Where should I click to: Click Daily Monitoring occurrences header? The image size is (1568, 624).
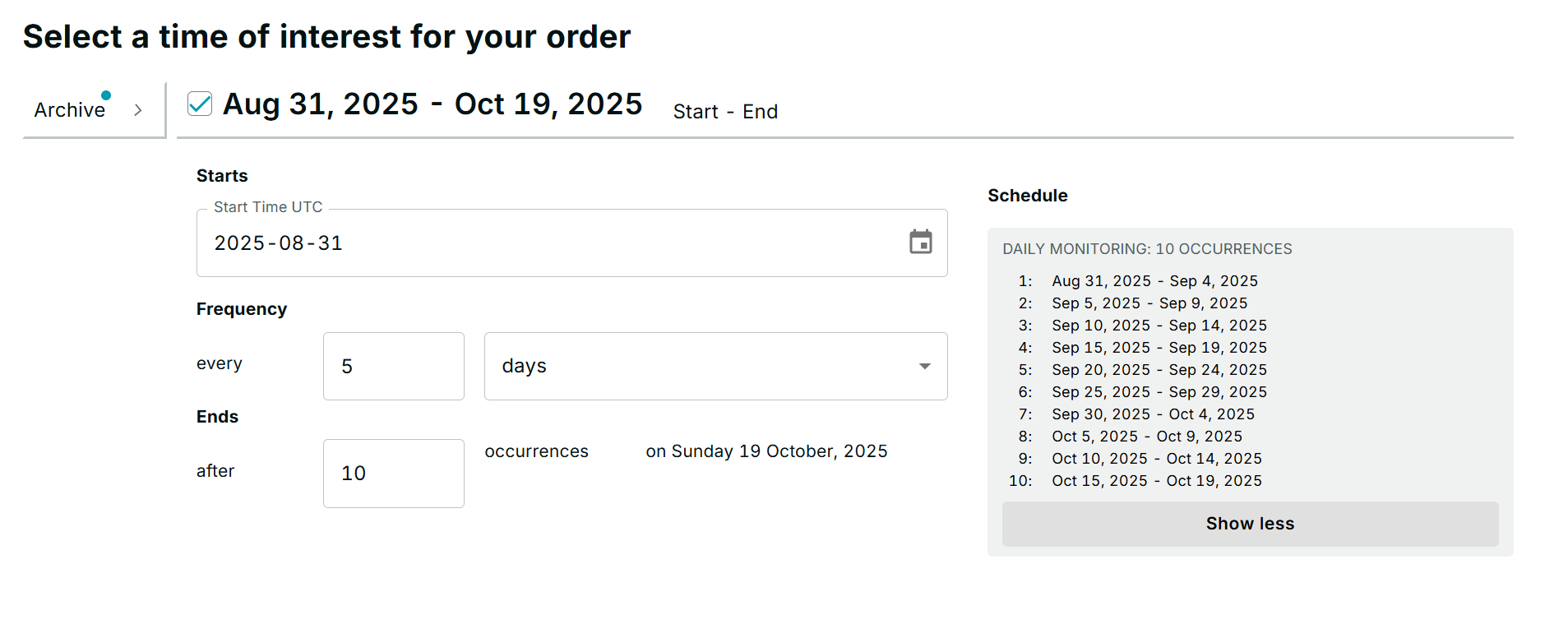[1147, 249]
